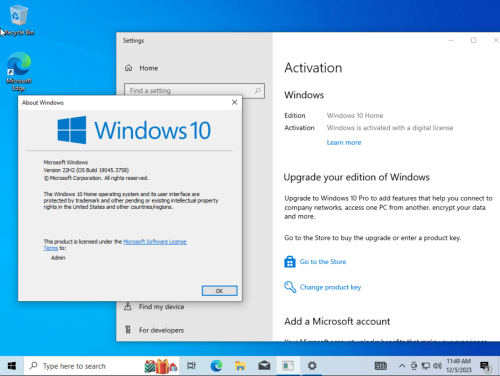Click the Settings gear in the taskbar
Viewport: 500px width, 376px height.
(312, 366)
